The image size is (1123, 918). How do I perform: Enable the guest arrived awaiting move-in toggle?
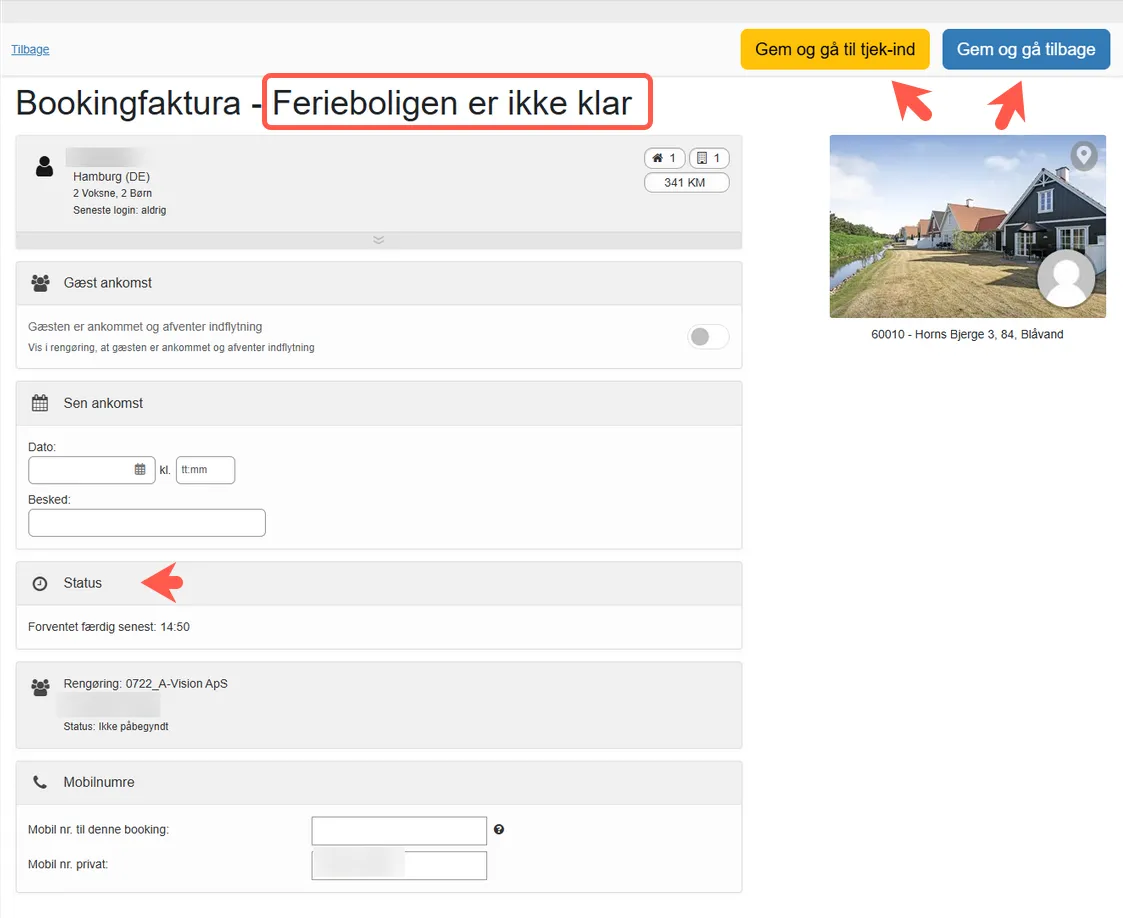[x=708, y=337]
